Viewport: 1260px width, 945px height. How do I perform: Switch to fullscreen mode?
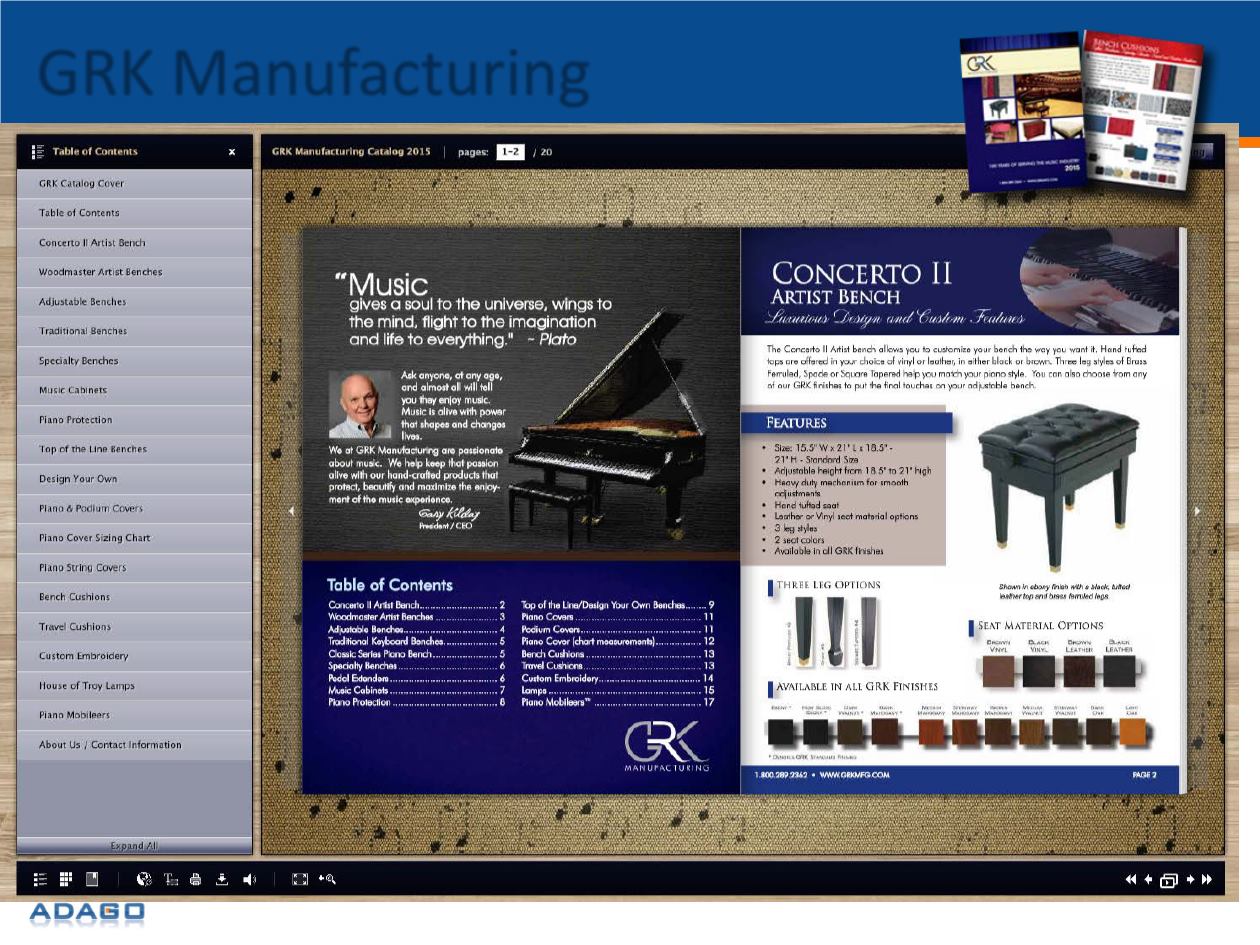coord(299,879)
